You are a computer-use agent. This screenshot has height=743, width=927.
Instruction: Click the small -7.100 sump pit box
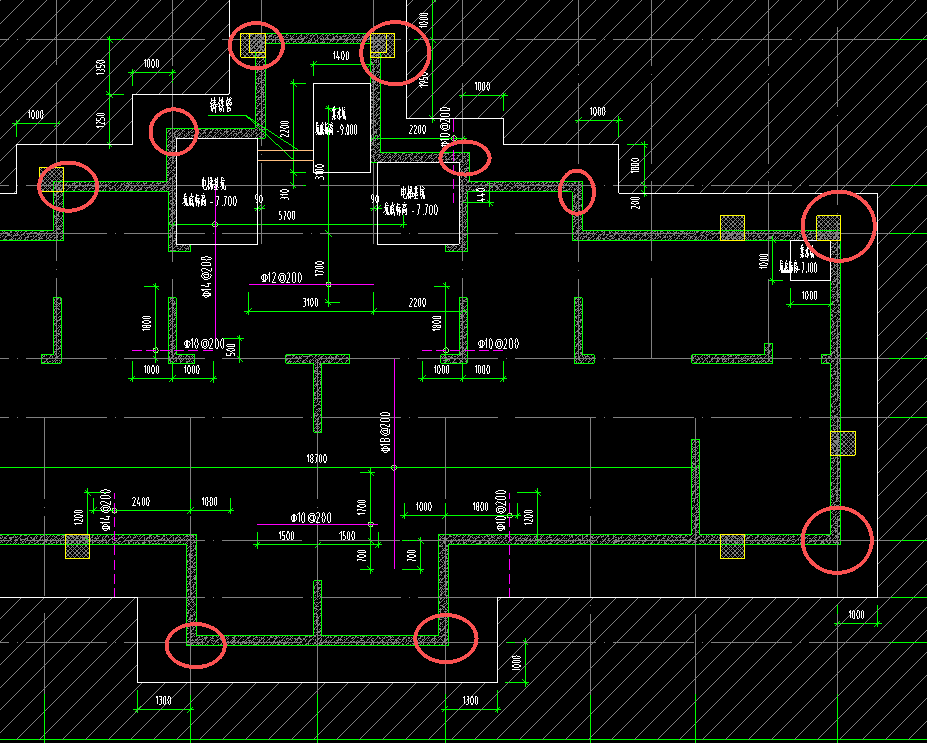click(x=810, y=260)
